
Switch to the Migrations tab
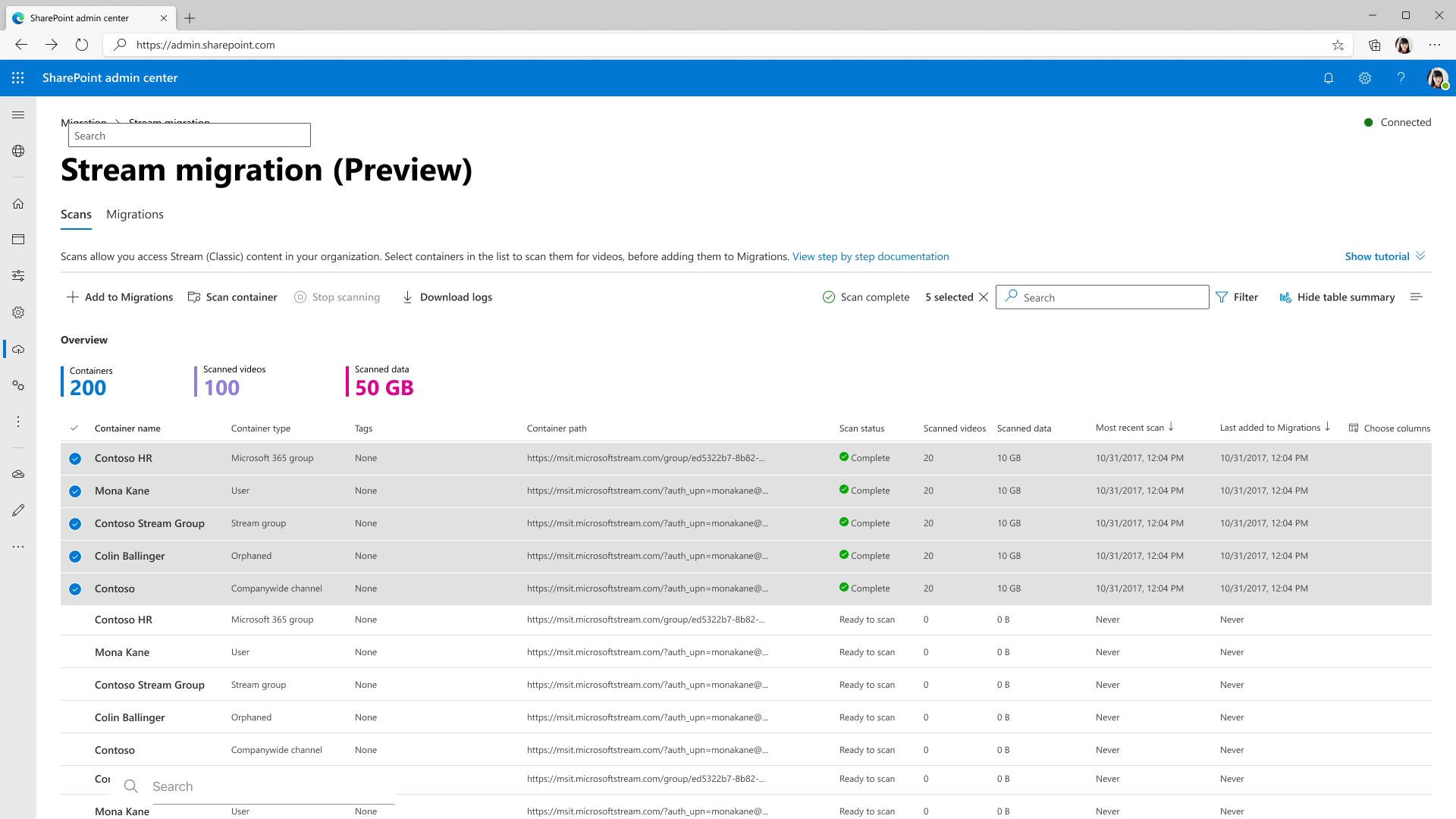134,214
